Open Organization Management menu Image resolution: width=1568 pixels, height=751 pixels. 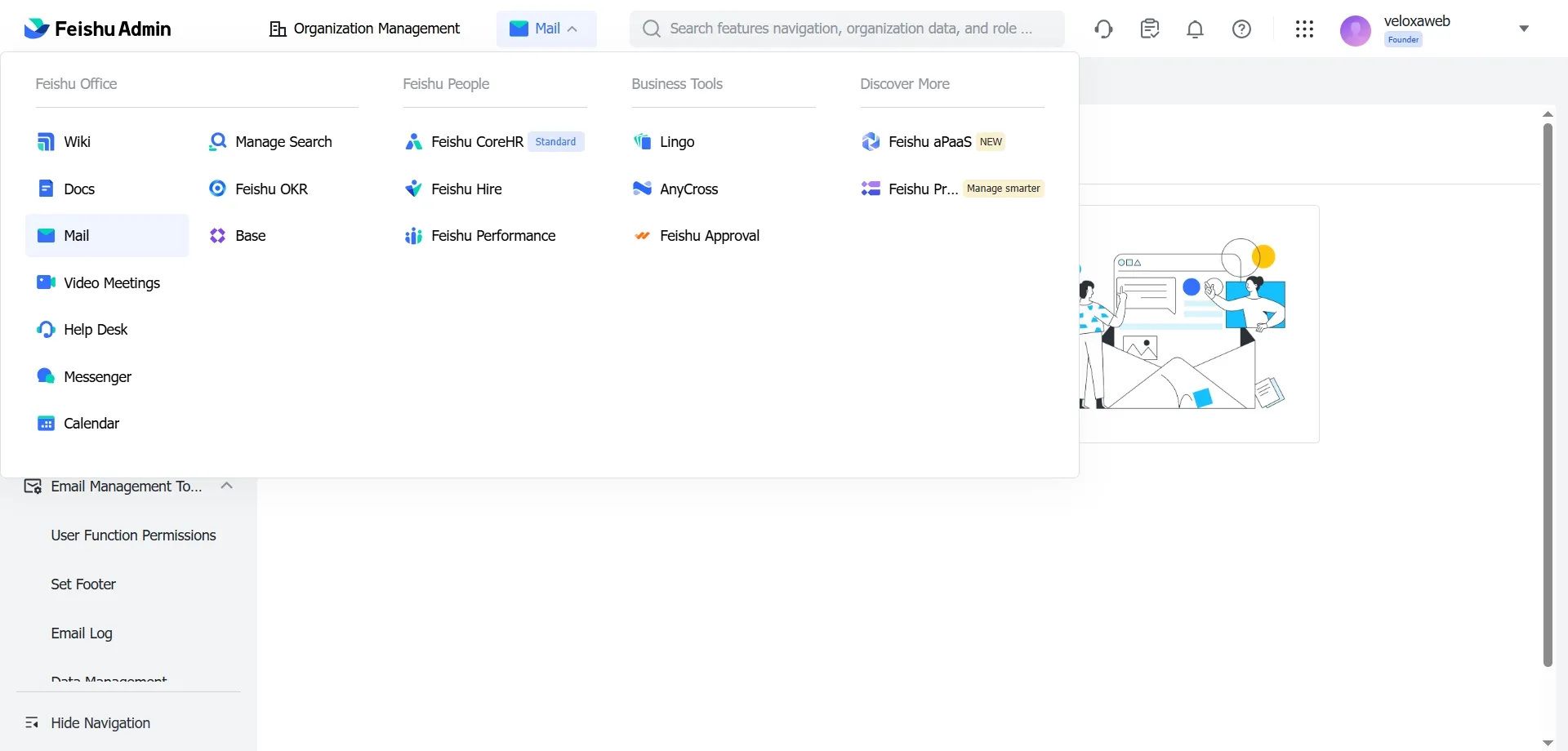pyautogui.click(x=364, y=29)
